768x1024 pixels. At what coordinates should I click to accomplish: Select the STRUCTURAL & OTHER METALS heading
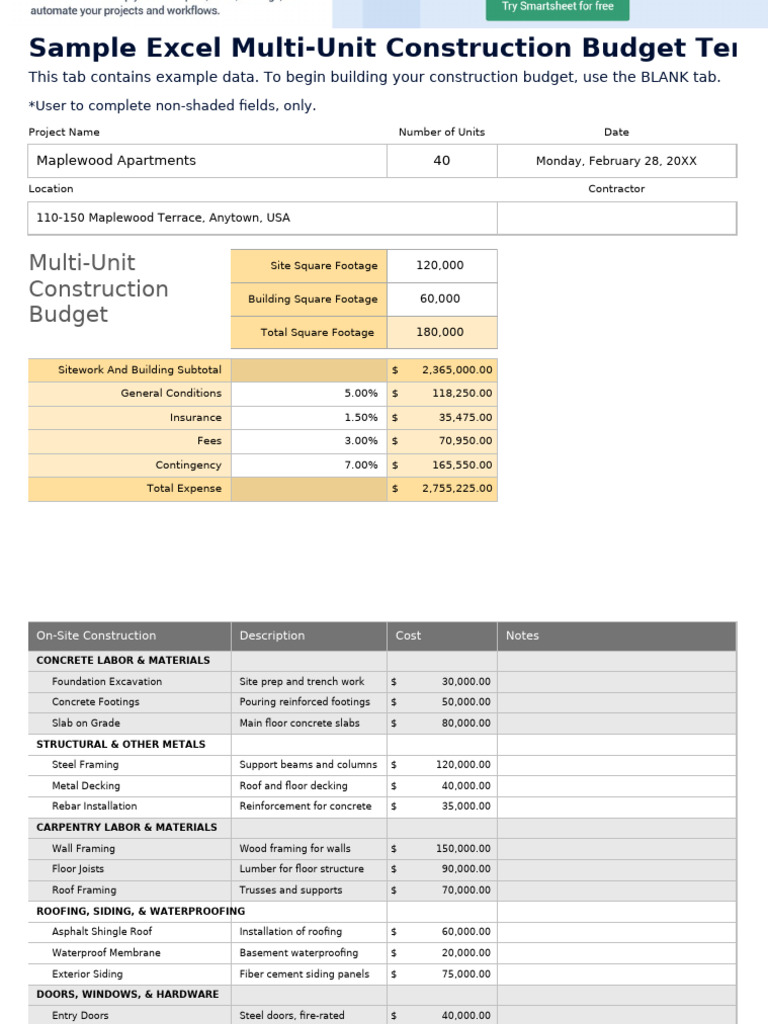tap(121, 744)
